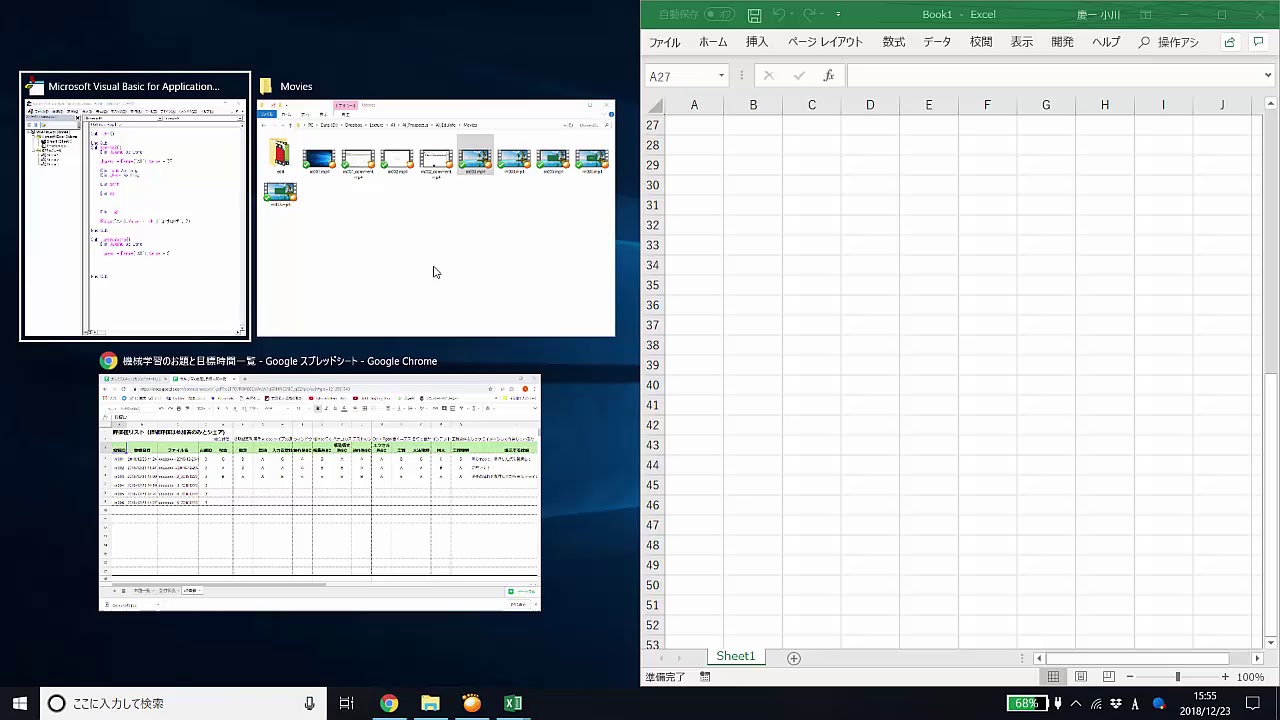
Task: Expand the Name Box dropdown arrow
Action: 721,76
